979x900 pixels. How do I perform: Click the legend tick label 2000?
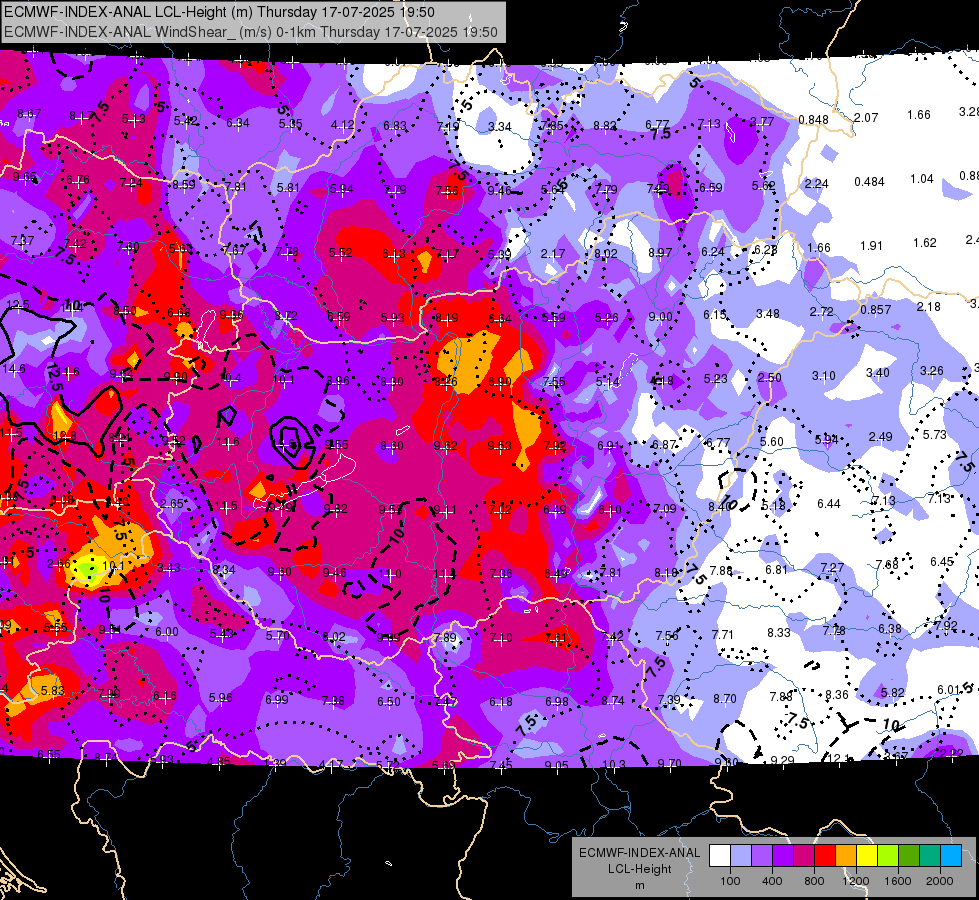940,881
